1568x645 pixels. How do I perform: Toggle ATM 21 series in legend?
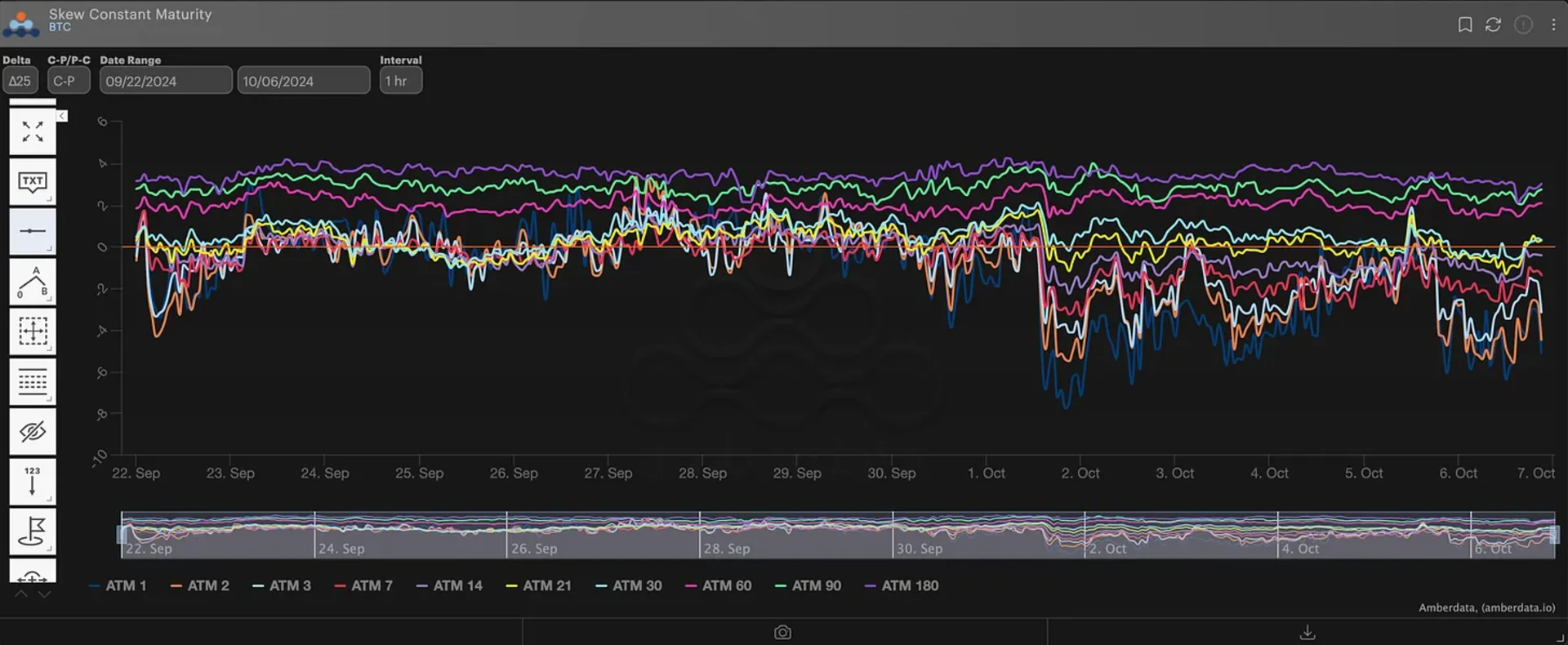[x=539, y=585]
